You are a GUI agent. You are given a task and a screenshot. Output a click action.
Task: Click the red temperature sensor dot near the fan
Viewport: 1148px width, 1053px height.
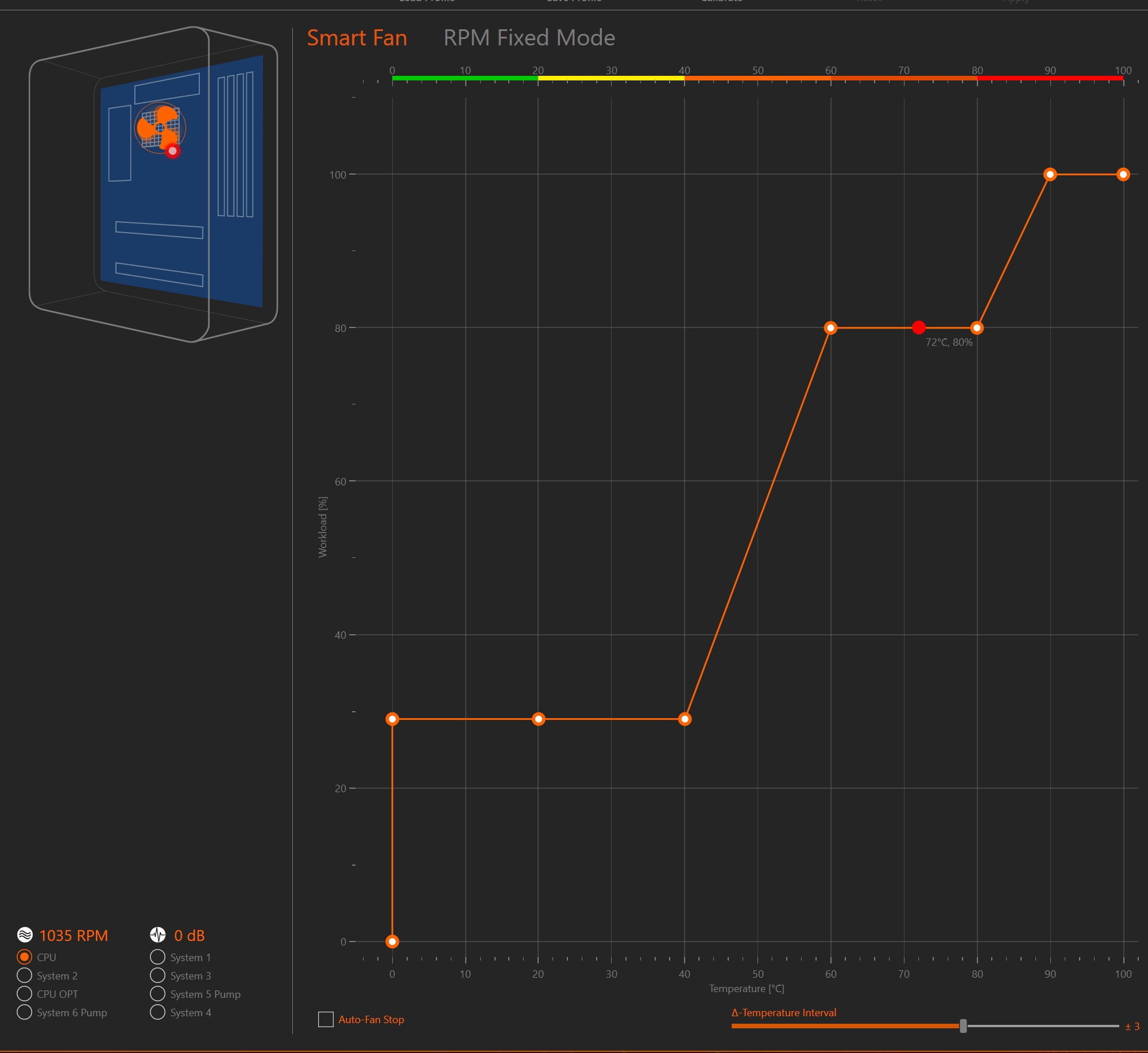pyautogui.click(x=172, y=151)
